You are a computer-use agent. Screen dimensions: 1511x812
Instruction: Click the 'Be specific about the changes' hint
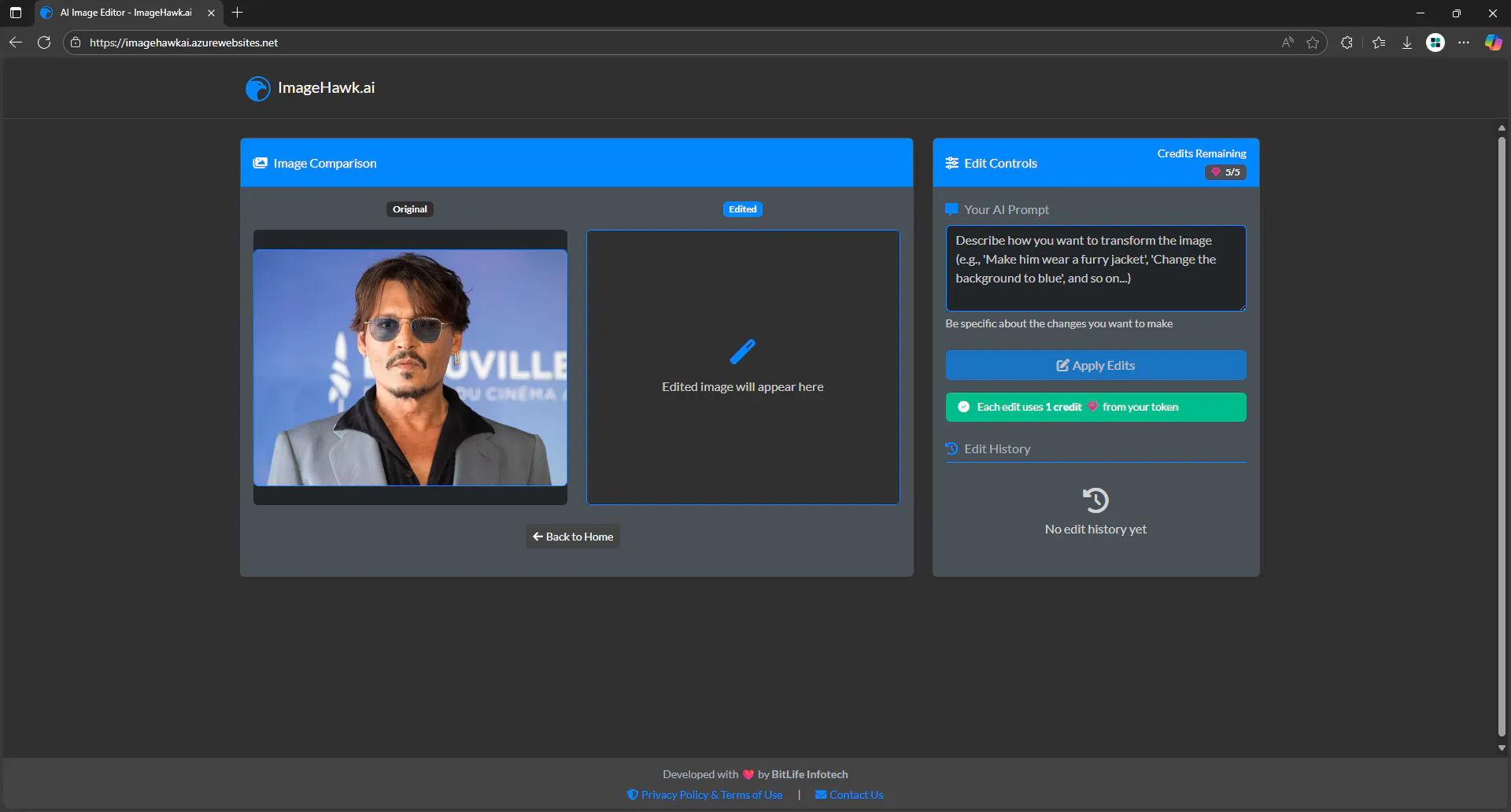coord(1059,323)
